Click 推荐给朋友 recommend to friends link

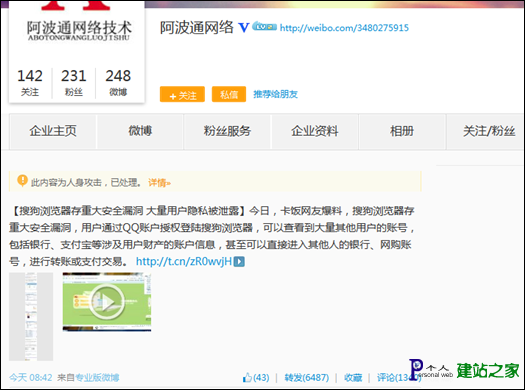[x=275, y=94]
